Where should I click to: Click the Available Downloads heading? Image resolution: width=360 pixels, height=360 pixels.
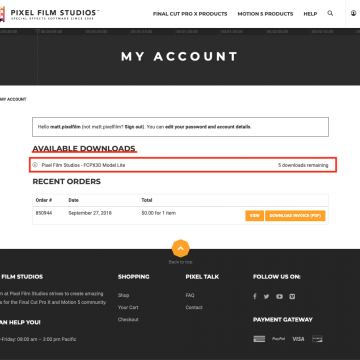tap(84, 148)
